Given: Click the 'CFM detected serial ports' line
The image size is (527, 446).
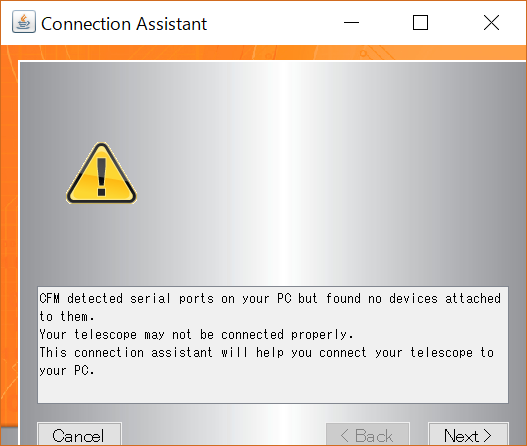Looking at the screenshot, I should 270,298.
